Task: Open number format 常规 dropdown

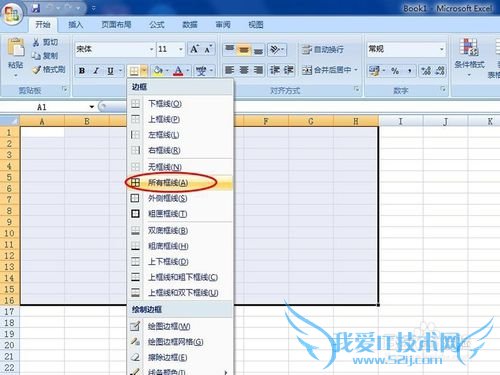Action: point(442,49)
